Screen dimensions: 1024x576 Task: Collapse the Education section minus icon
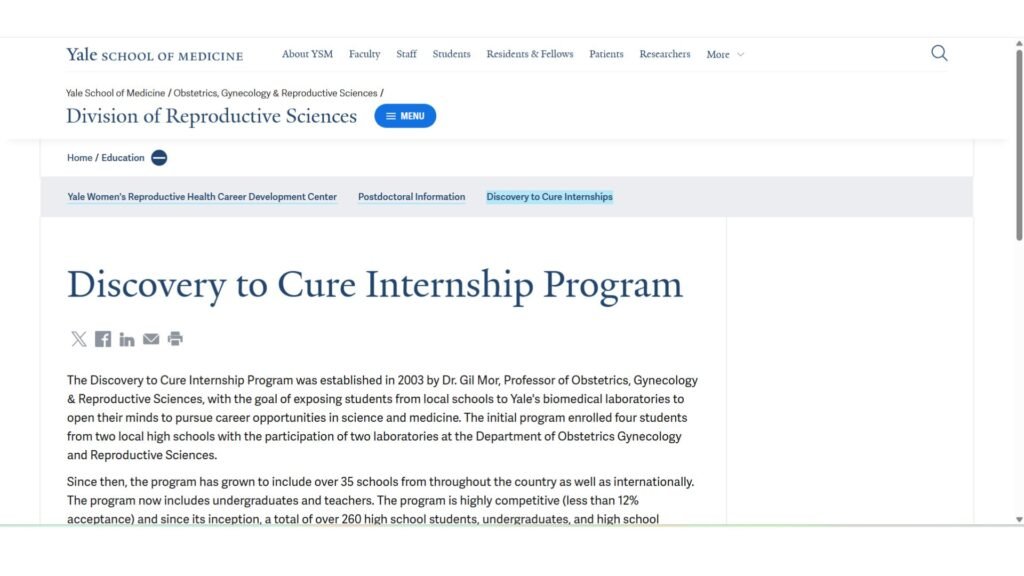pyautogui.click(x=159, y=158)
